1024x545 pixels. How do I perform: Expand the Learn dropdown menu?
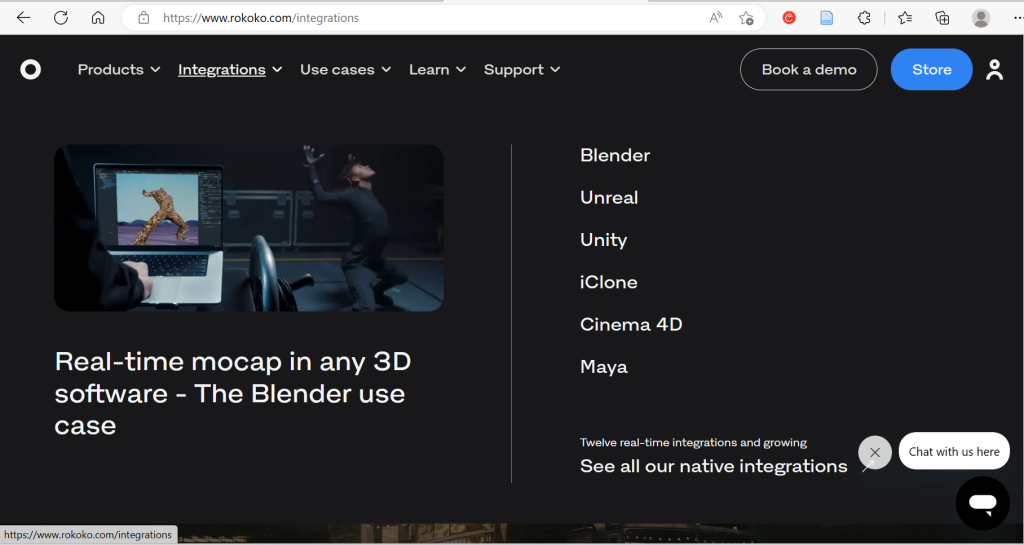pyautogui.click(x=438, y=69)
